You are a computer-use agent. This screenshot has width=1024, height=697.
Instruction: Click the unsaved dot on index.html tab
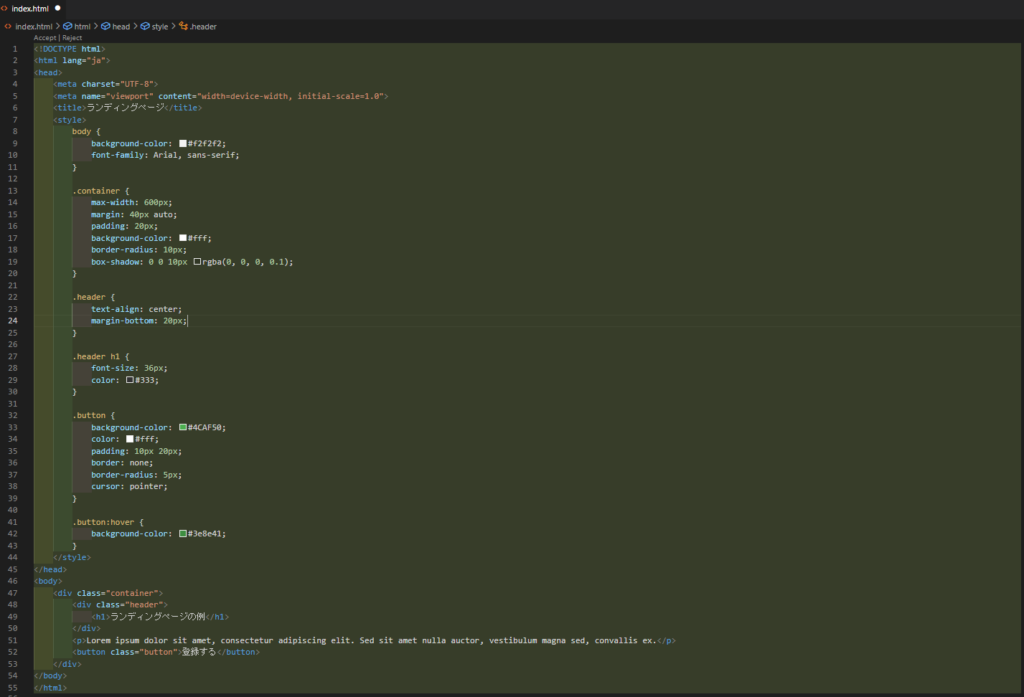click(x=57, y=8)
